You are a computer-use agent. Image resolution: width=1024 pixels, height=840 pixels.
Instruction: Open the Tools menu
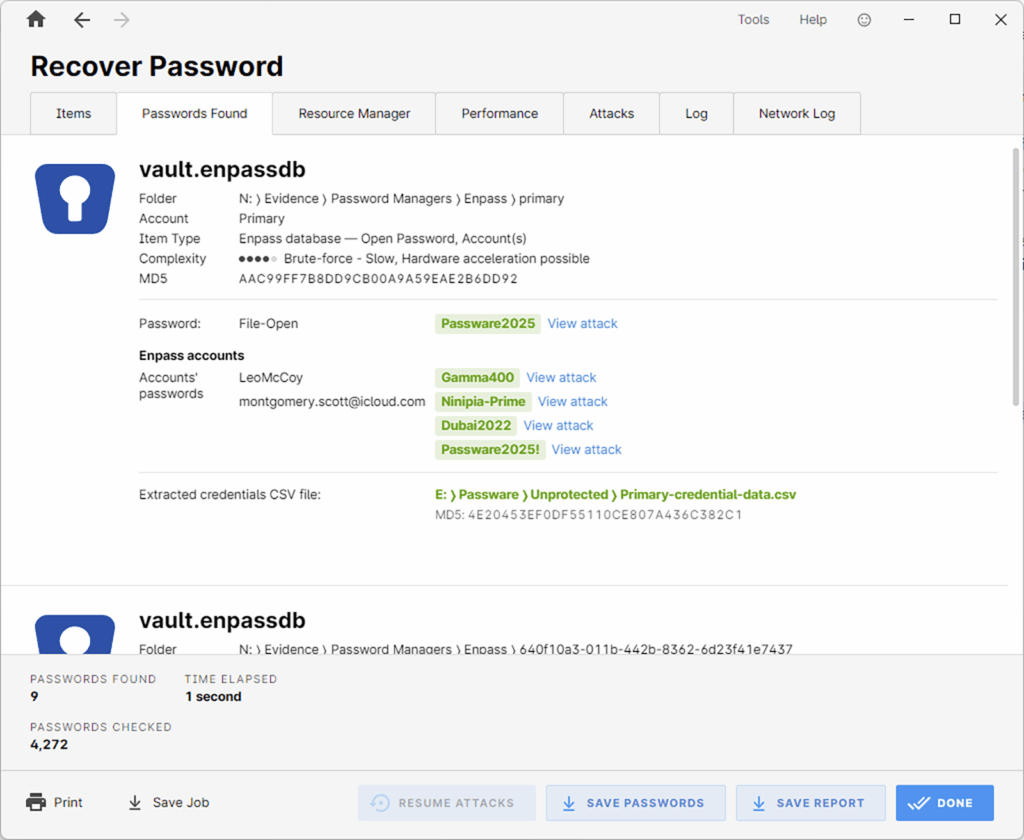coord(754,20)
